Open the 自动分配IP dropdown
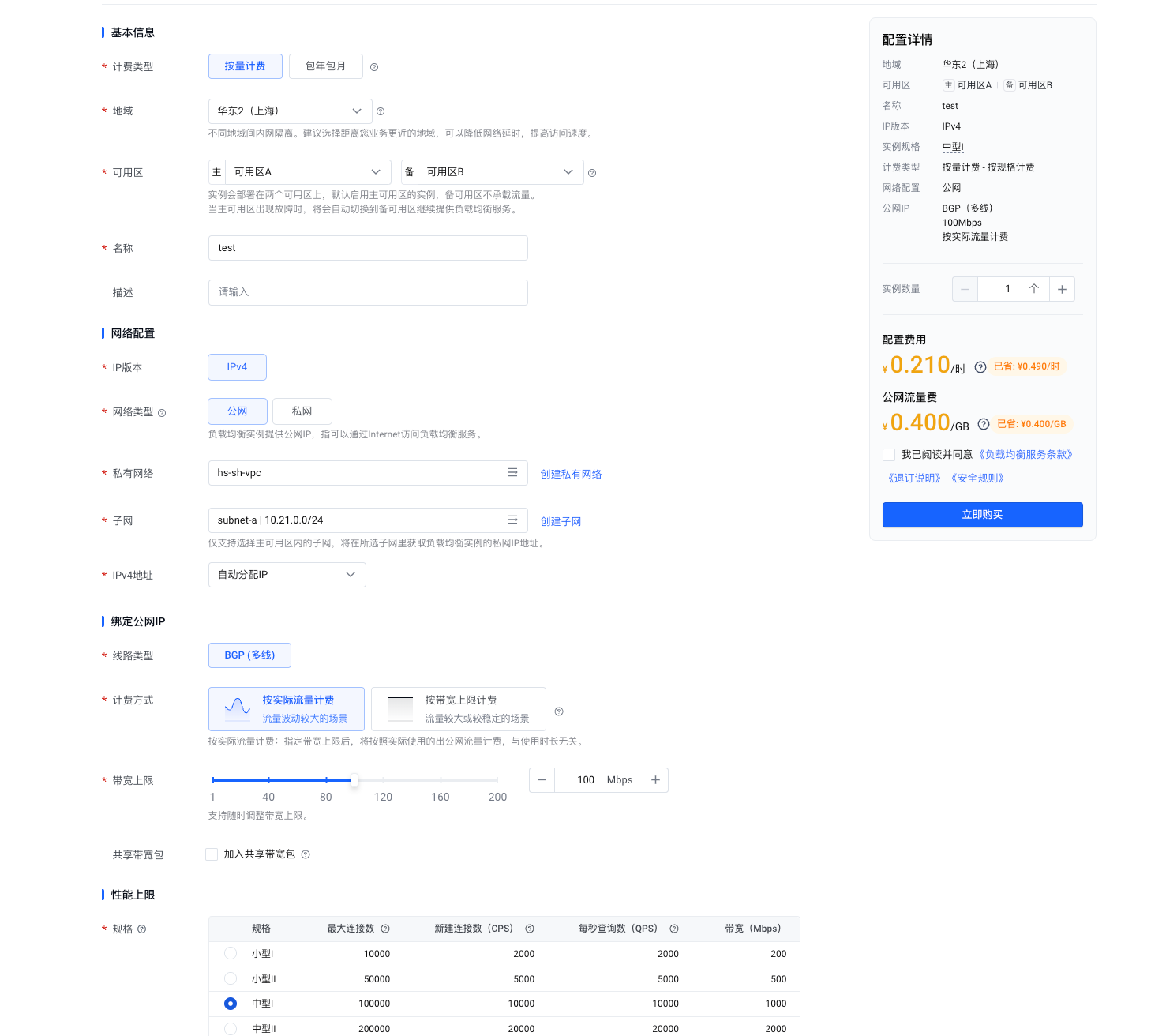 [287, 575]
